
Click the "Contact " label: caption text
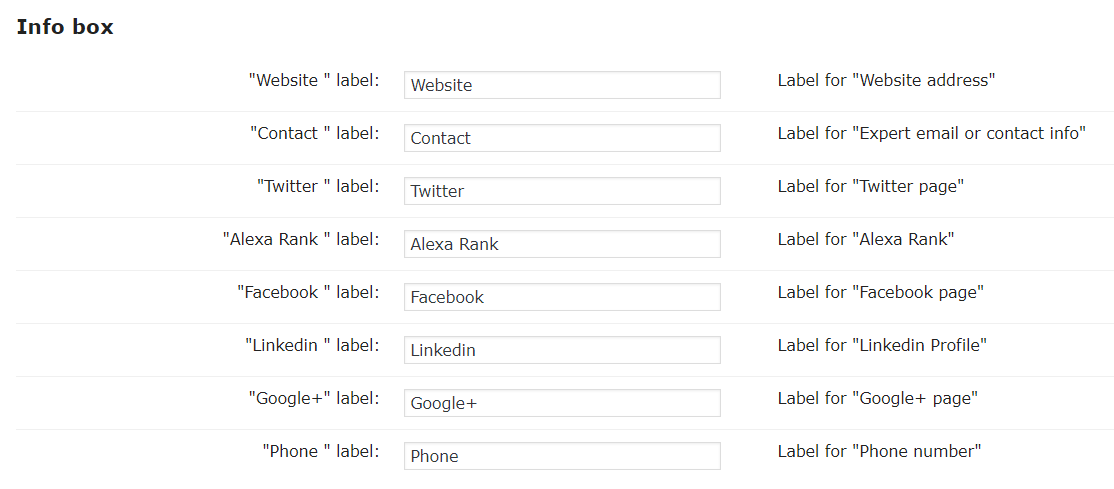coord(315,133)
